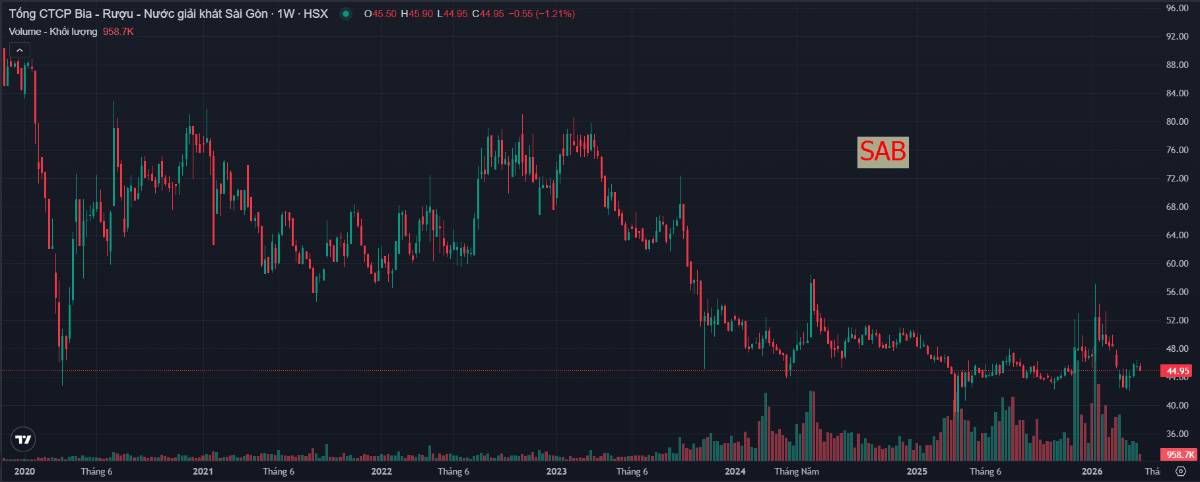Click the green market status dot
1200x482 pixels.
point(346,14)
